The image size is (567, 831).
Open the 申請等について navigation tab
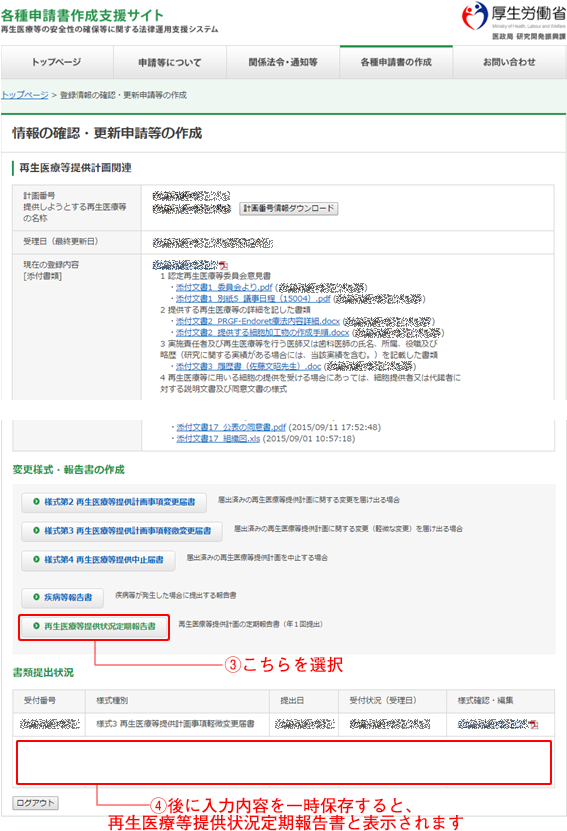pyautogui.click(x=170, y=62)
